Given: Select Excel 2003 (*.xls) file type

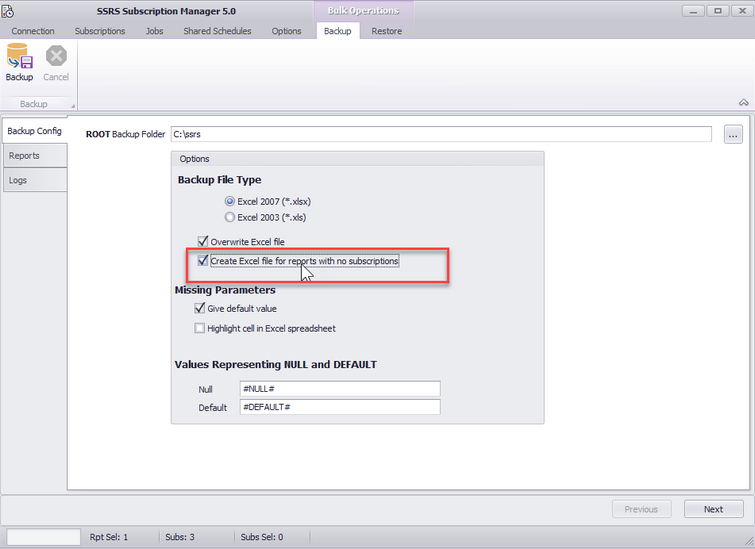Looking at the screenshot, I should 230,217.
